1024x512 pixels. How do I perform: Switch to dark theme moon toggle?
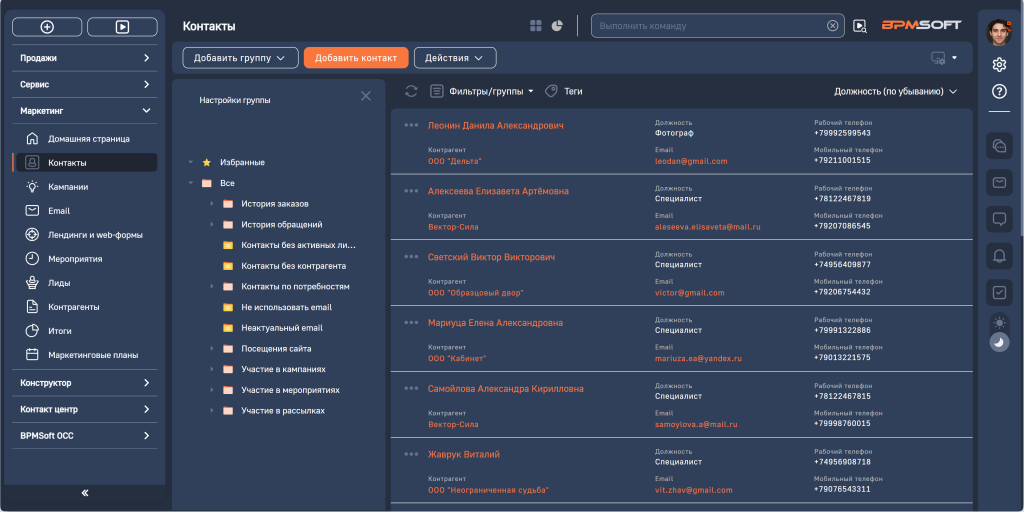(x=998, y=342)
